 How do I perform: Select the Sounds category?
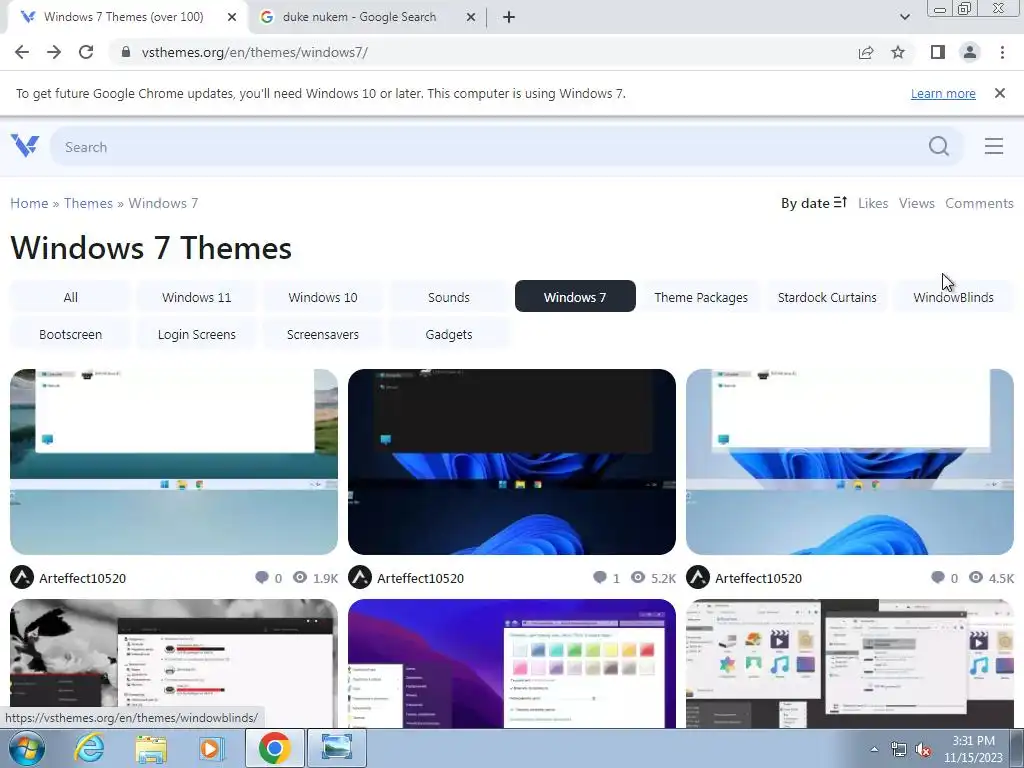449,297
